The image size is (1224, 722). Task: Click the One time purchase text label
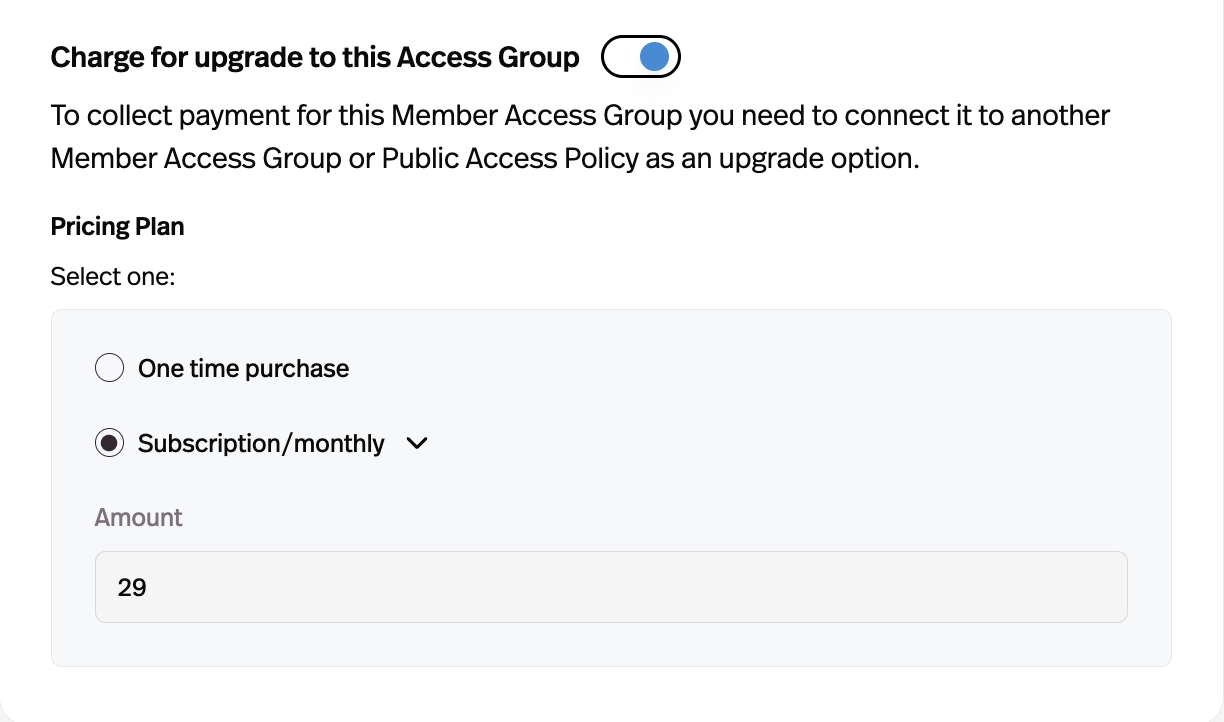point(241,368)
